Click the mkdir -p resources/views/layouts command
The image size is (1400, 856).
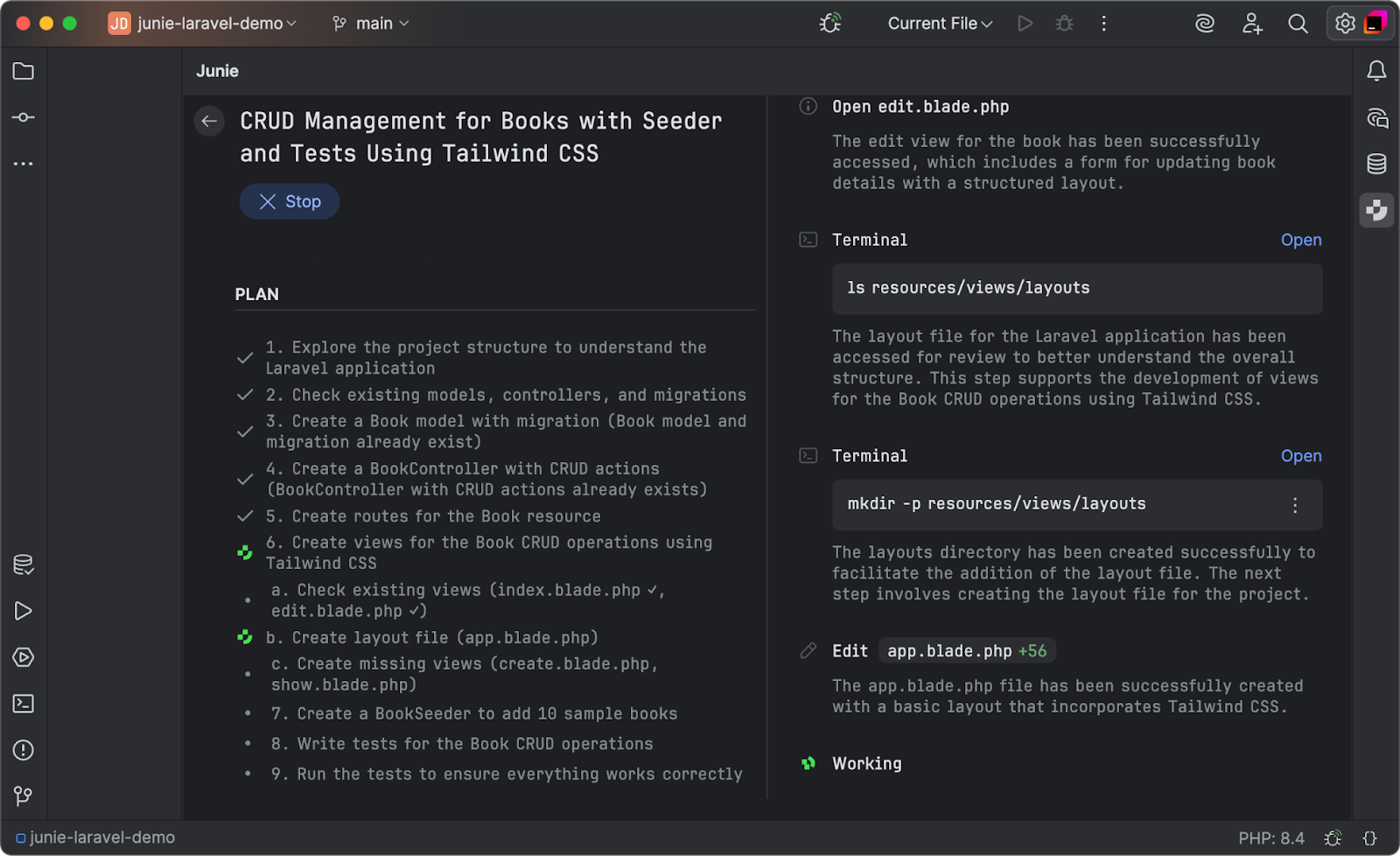[997, 504]
